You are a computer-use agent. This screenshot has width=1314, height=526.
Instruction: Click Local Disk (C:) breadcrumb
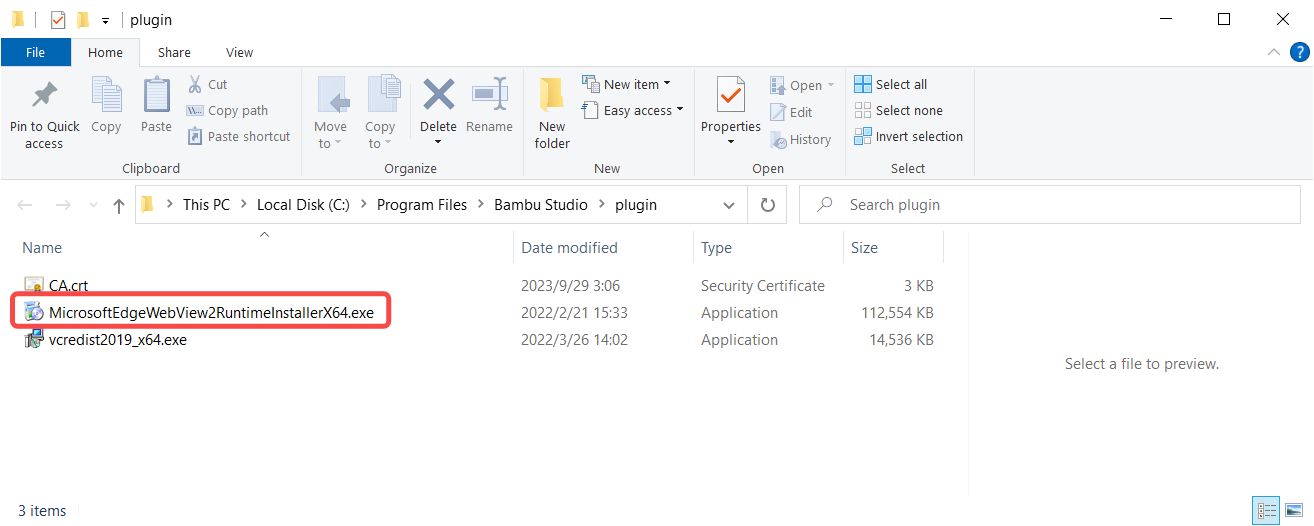[x=303, y=205]
